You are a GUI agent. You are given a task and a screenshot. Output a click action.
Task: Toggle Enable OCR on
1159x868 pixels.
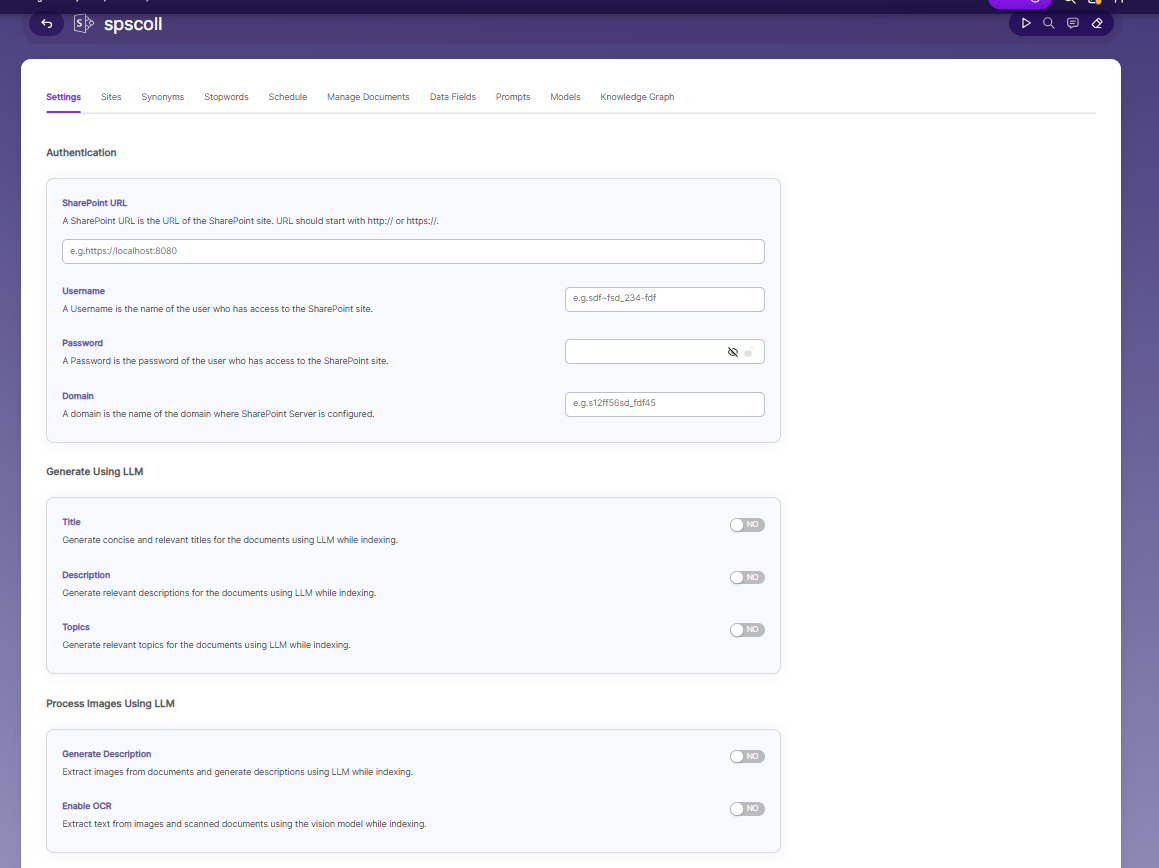pos(747,809)
